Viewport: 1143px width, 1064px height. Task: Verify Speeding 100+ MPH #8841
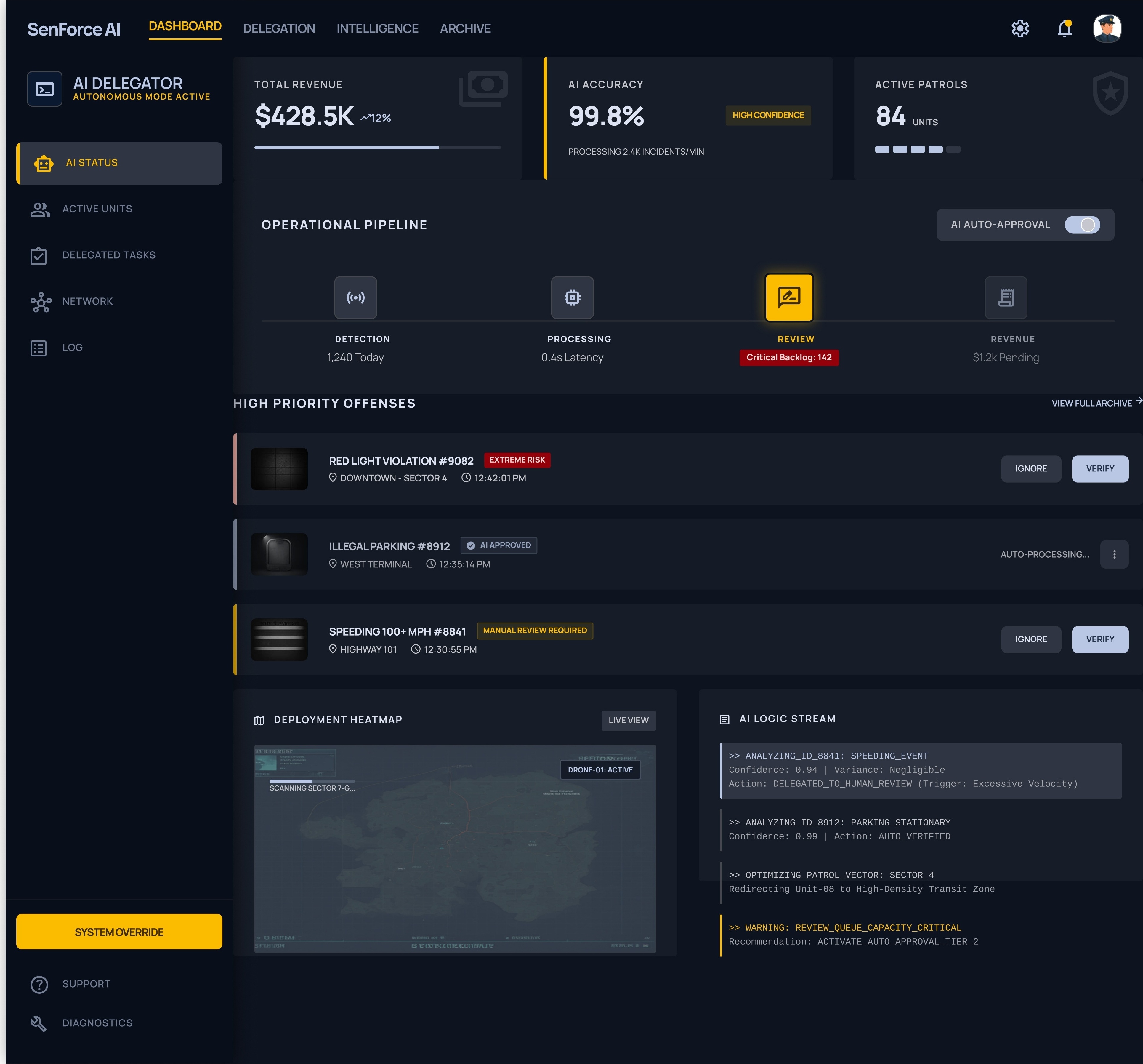coord(1100,639)
